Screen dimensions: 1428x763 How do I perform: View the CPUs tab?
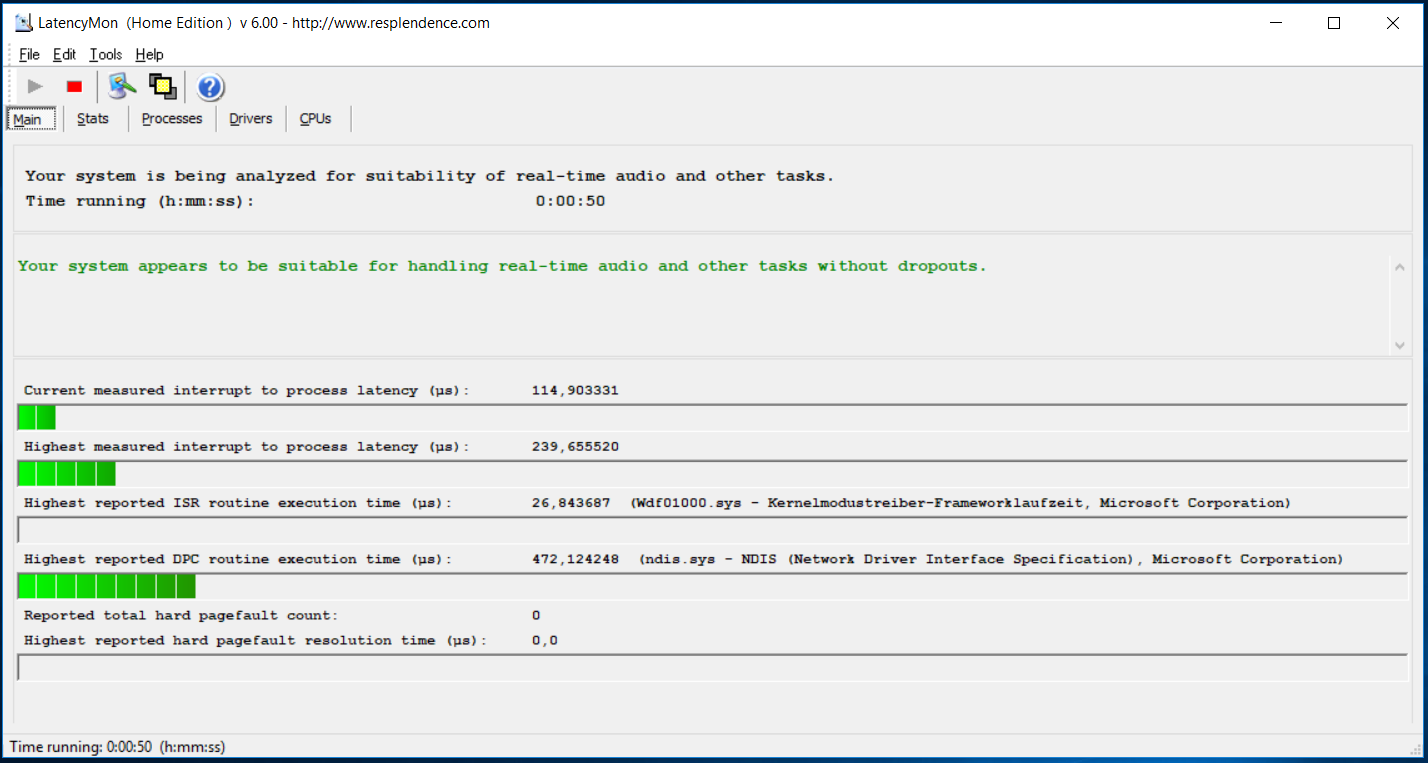click(315, 119)
